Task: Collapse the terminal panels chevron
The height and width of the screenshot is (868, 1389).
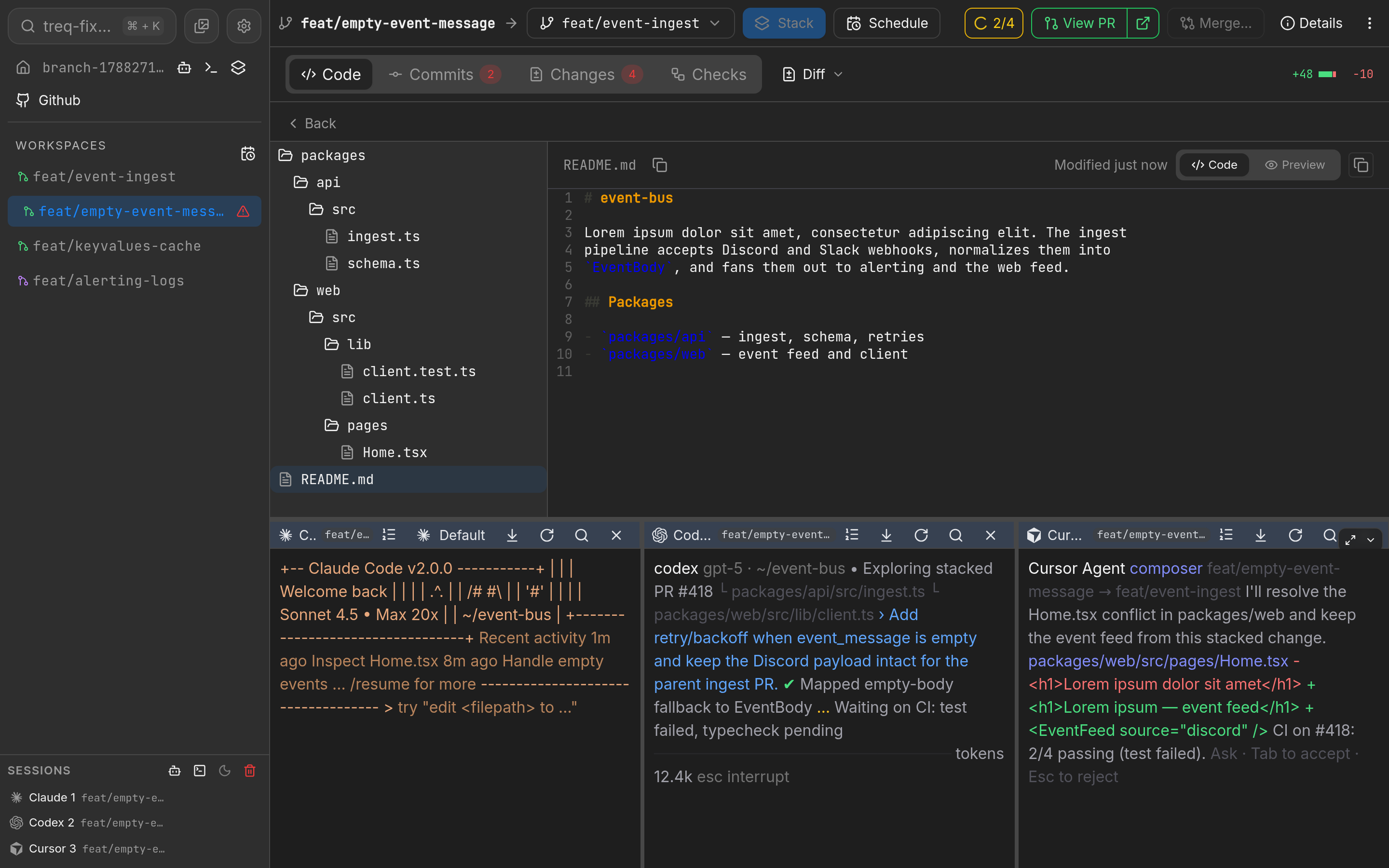Action: click(x=1371, y=540)
